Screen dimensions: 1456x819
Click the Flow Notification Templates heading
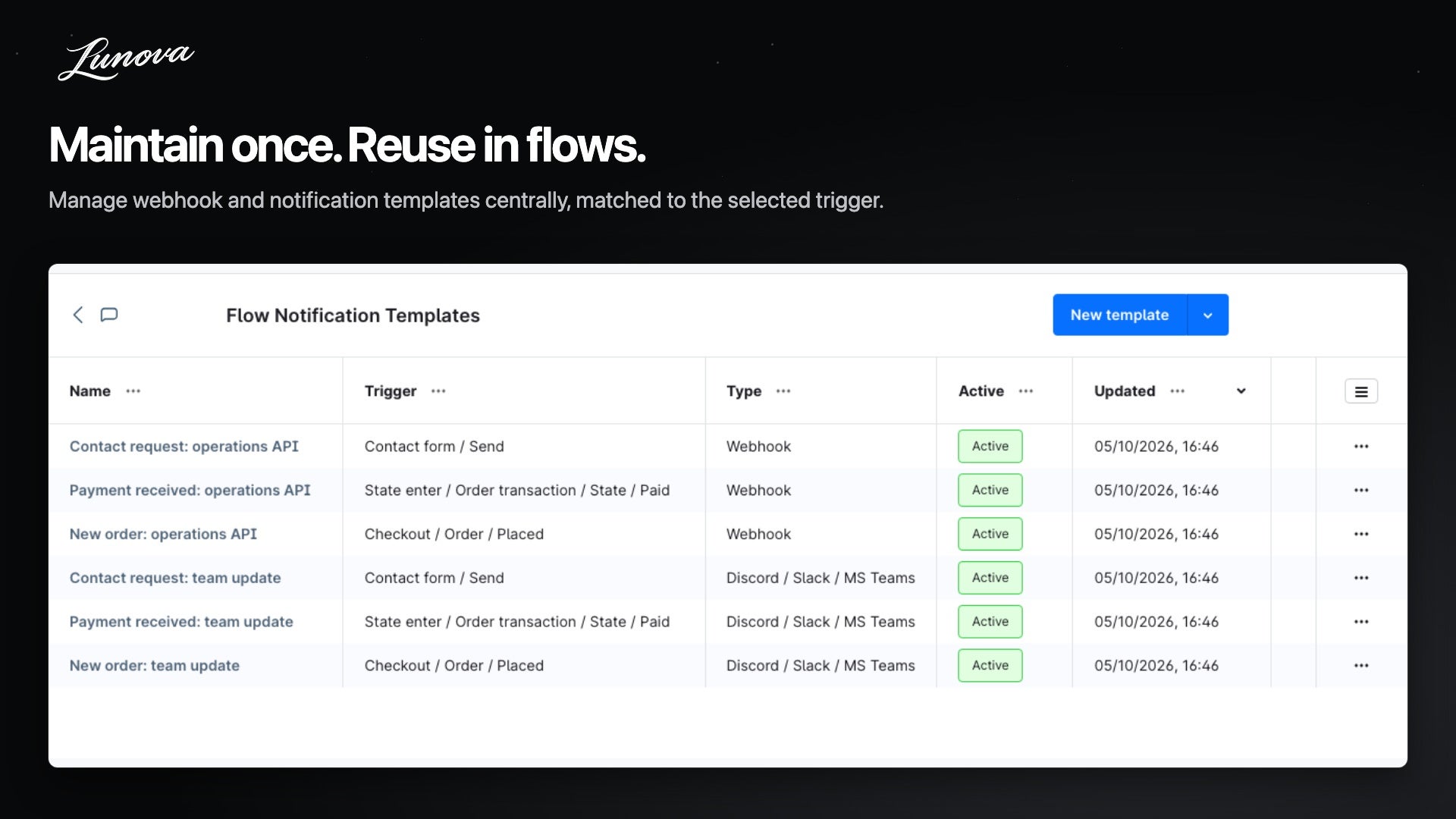pyautogui.click(x=353, y=315)
